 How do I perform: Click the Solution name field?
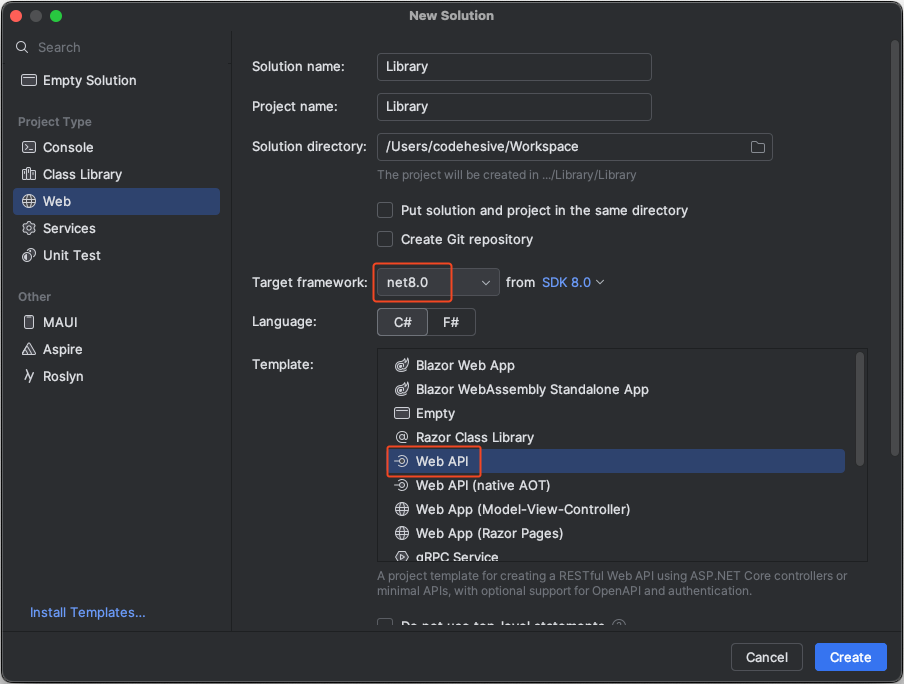coord(514,67)
